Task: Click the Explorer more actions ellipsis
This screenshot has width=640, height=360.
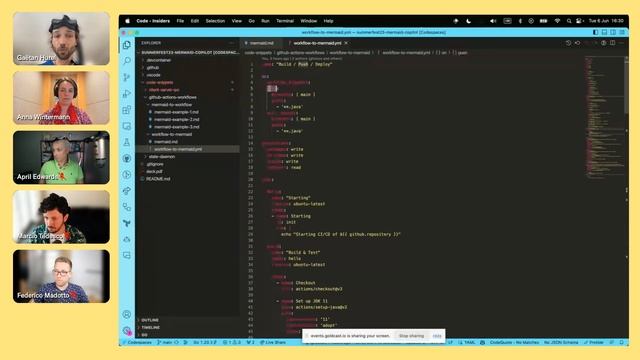Action: pos(231,43)
